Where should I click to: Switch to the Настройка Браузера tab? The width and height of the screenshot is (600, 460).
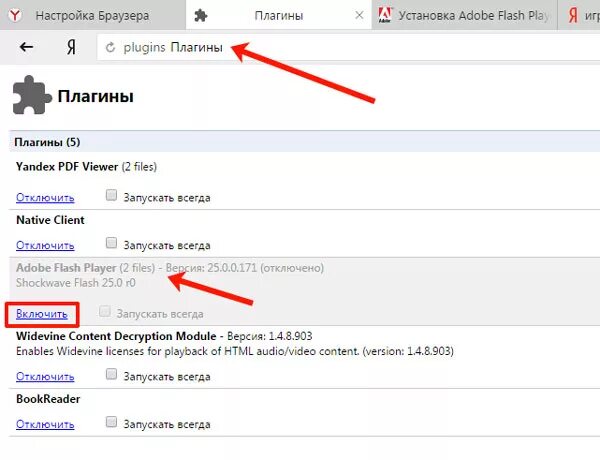click(93, 15)
